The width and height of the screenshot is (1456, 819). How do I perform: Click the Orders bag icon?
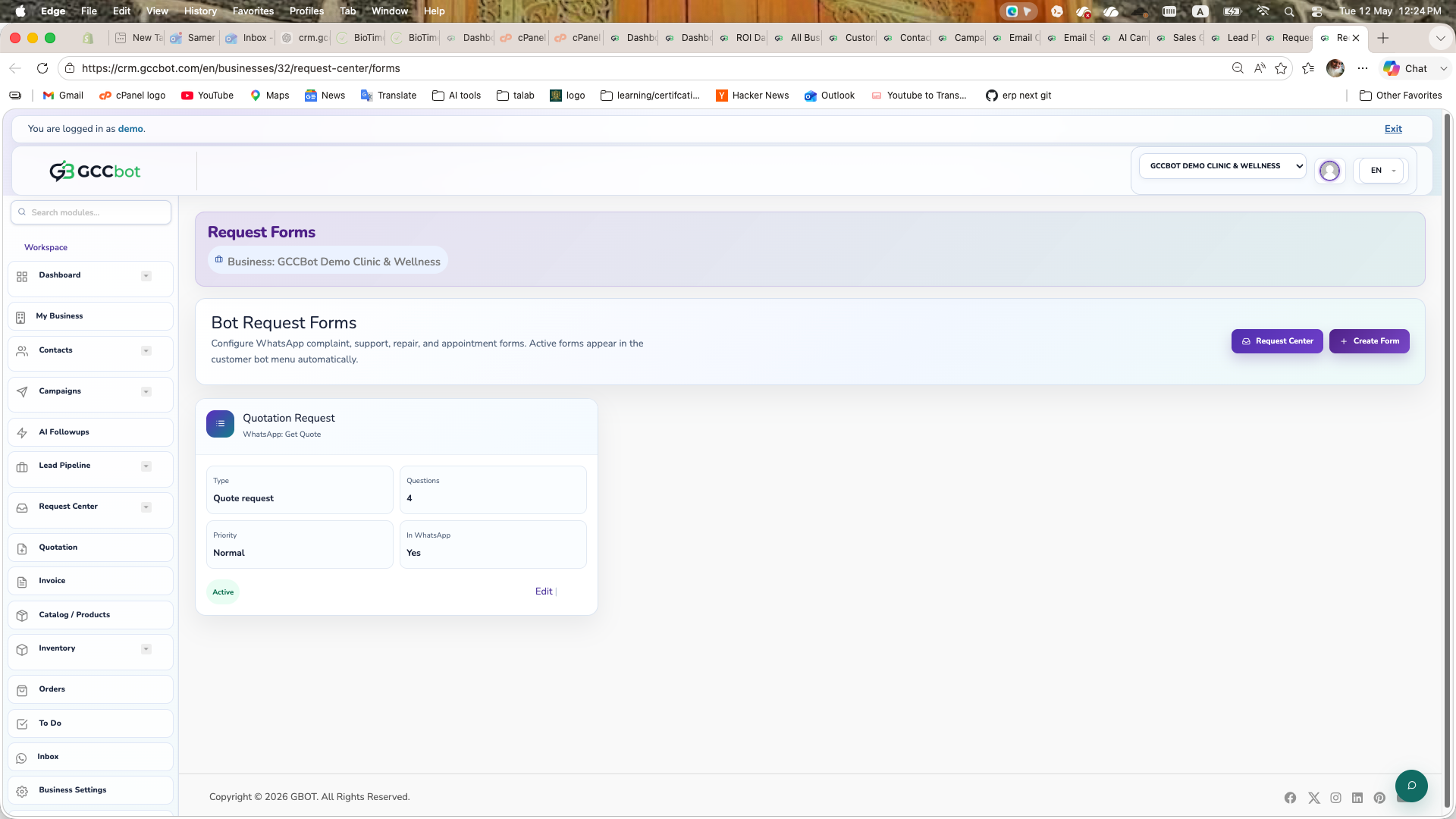[22, 690]
